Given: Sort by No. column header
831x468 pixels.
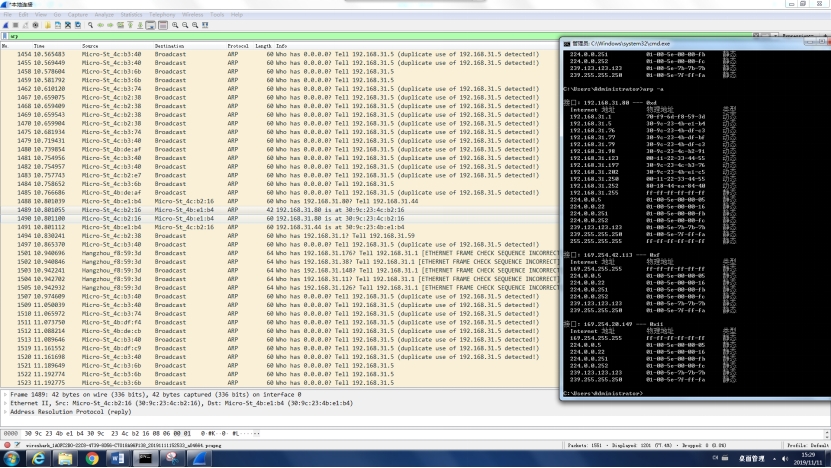Looking at the screenshot, I should [x=5, y=46].
